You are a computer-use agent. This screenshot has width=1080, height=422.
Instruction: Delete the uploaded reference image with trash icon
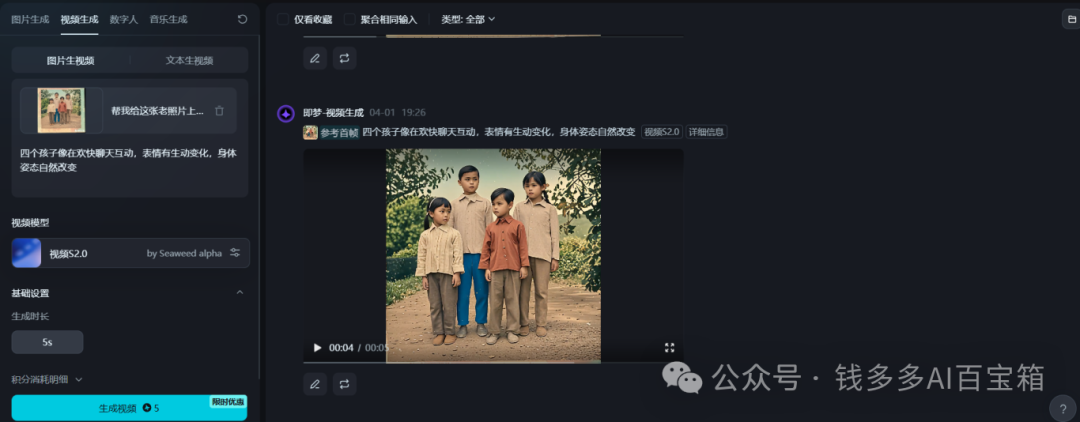(x=219, y=110)
